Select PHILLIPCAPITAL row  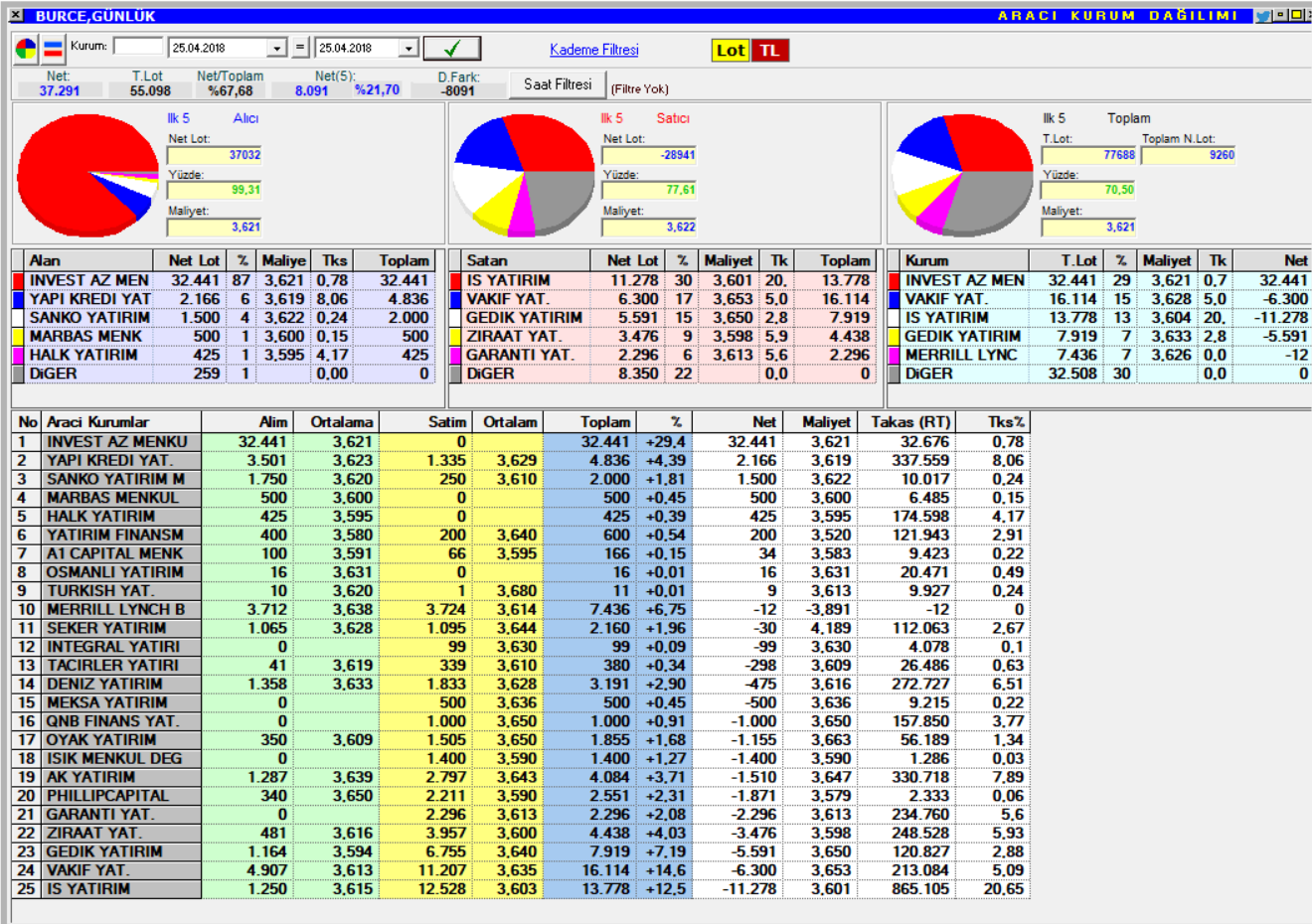point(521,796)
